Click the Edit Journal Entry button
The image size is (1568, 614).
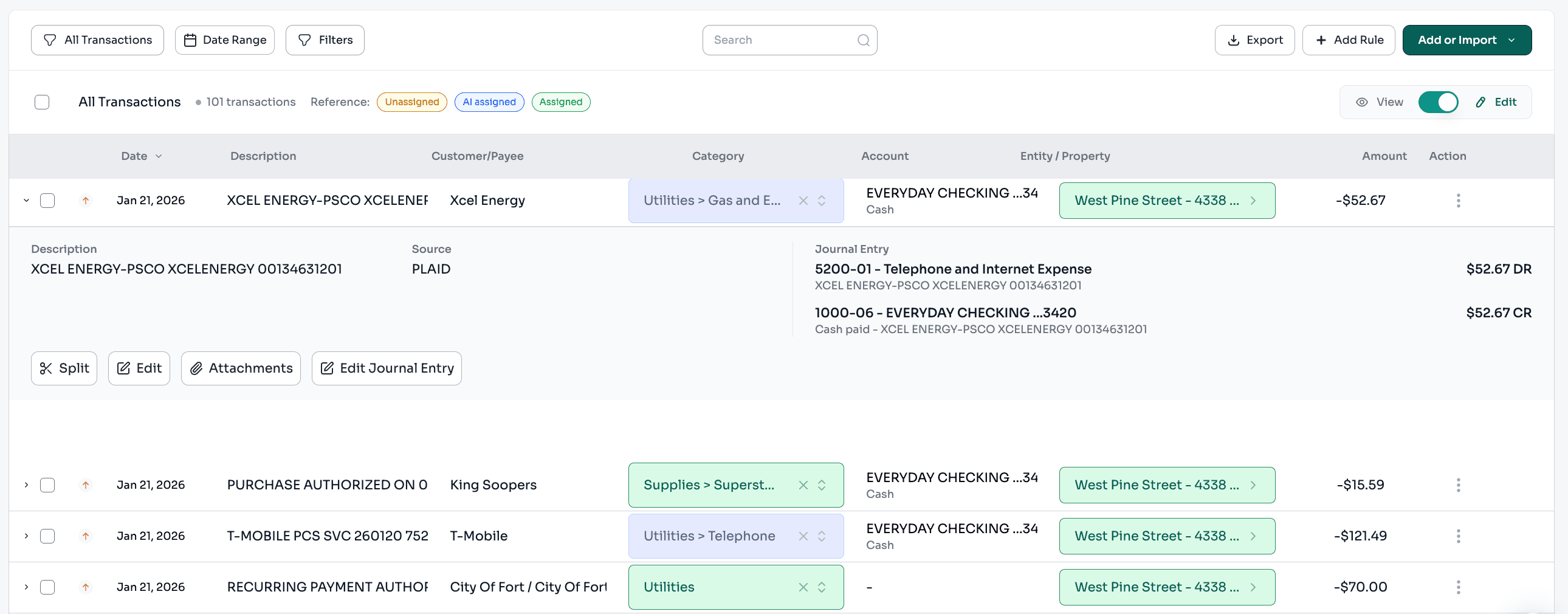click(386, 368)
